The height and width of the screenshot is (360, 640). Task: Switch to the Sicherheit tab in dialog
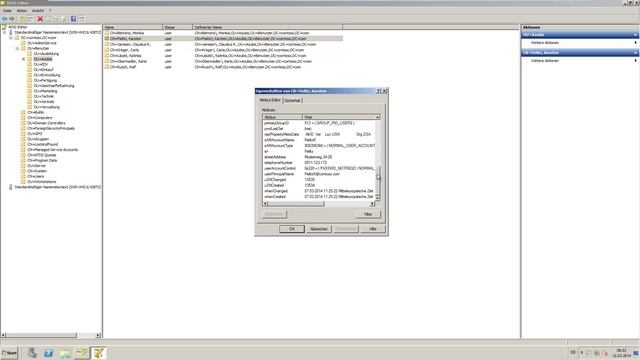(x=292, y=100)
